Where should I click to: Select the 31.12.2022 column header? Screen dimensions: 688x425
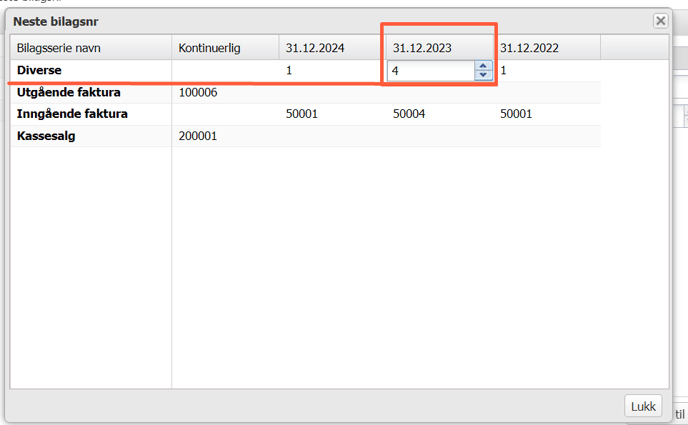[x=529, y=48]
